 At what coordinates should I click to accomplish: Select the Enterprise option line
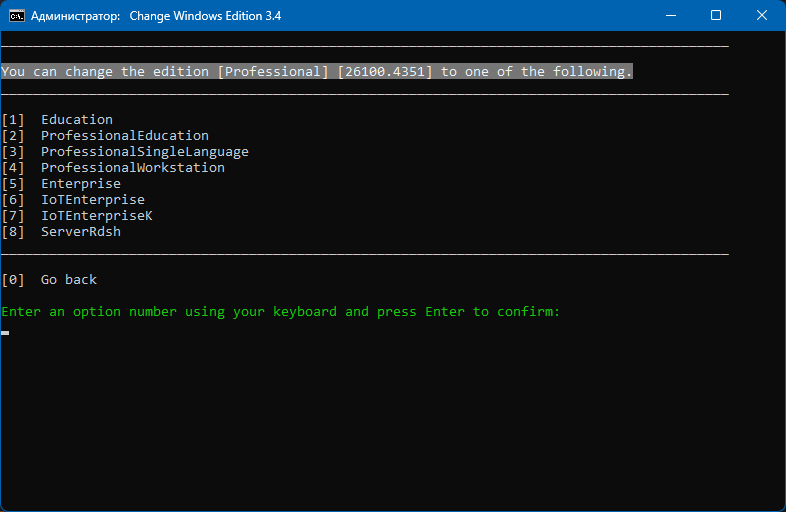pyautogui.click(x=61, y=184)
